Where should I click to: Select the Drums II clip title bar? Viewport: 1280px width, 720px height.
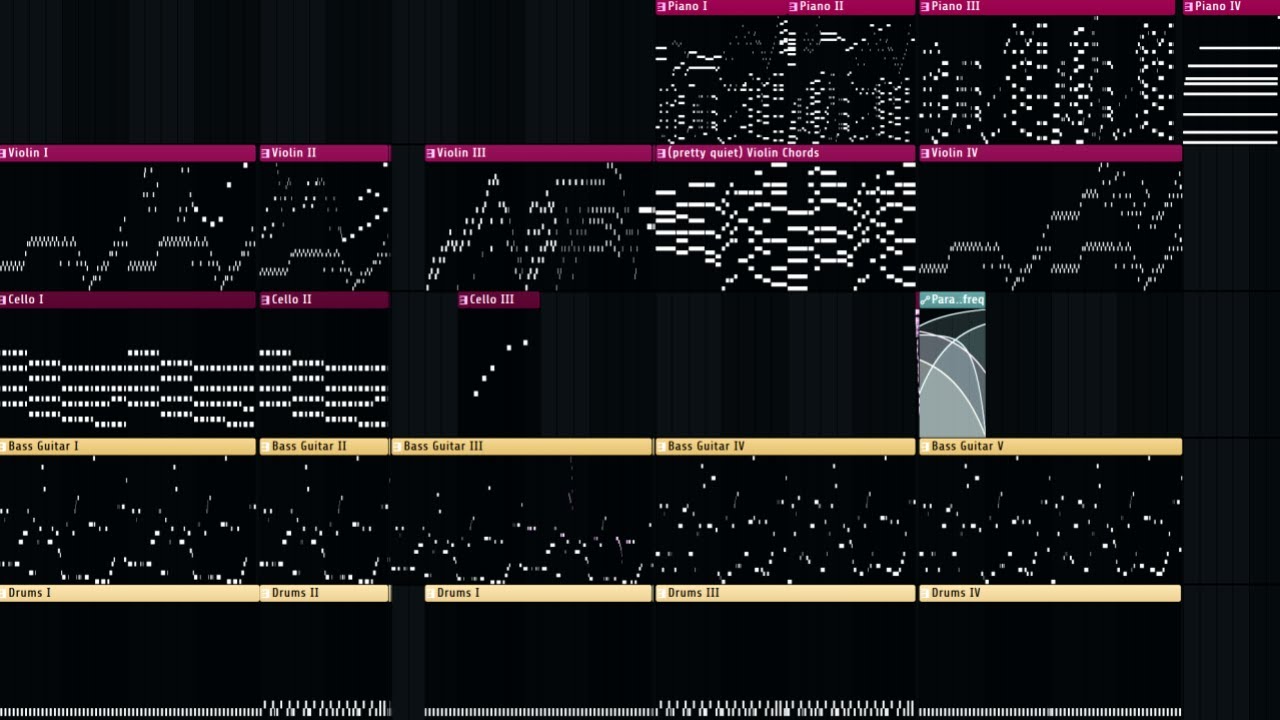pyautogui.click(x=325, y=593)
